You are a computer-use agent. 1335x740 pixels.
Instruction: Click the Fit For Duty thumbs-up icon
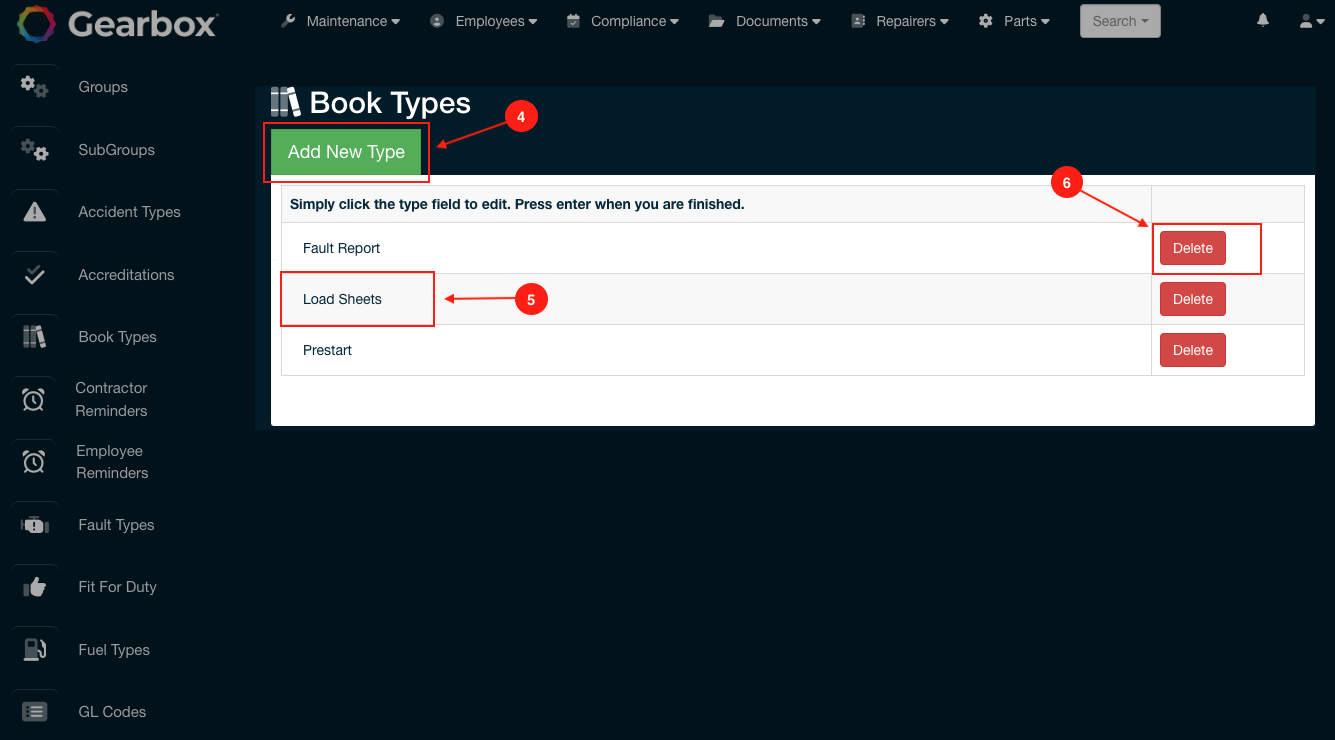pyautogui.click(x=34, y=587)
